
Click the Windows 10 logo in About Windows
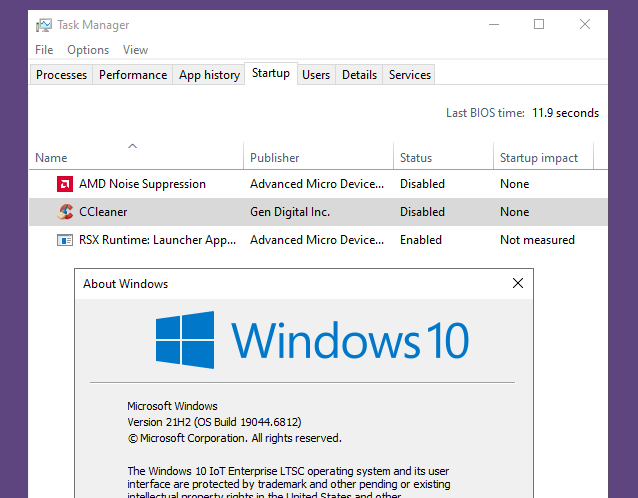point(312,340)
